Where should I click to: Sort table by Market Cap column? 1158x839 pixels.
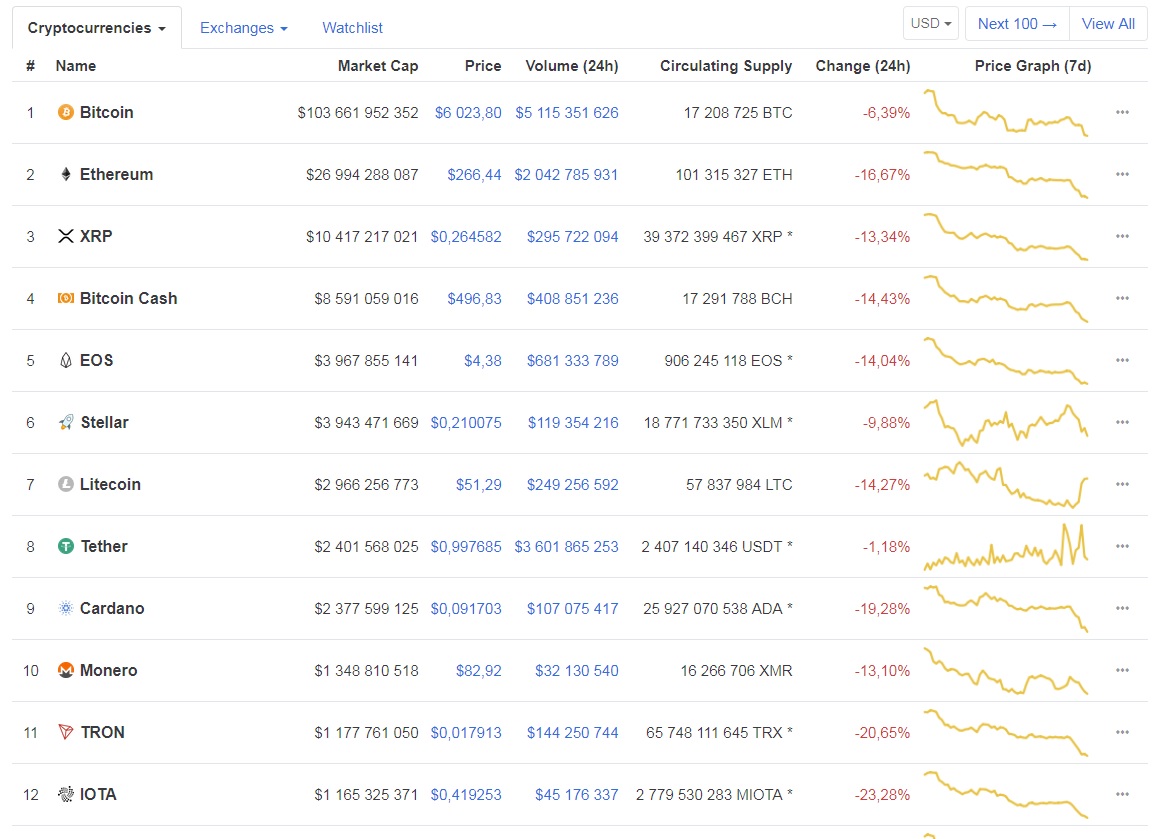click(x=377, y=66)
